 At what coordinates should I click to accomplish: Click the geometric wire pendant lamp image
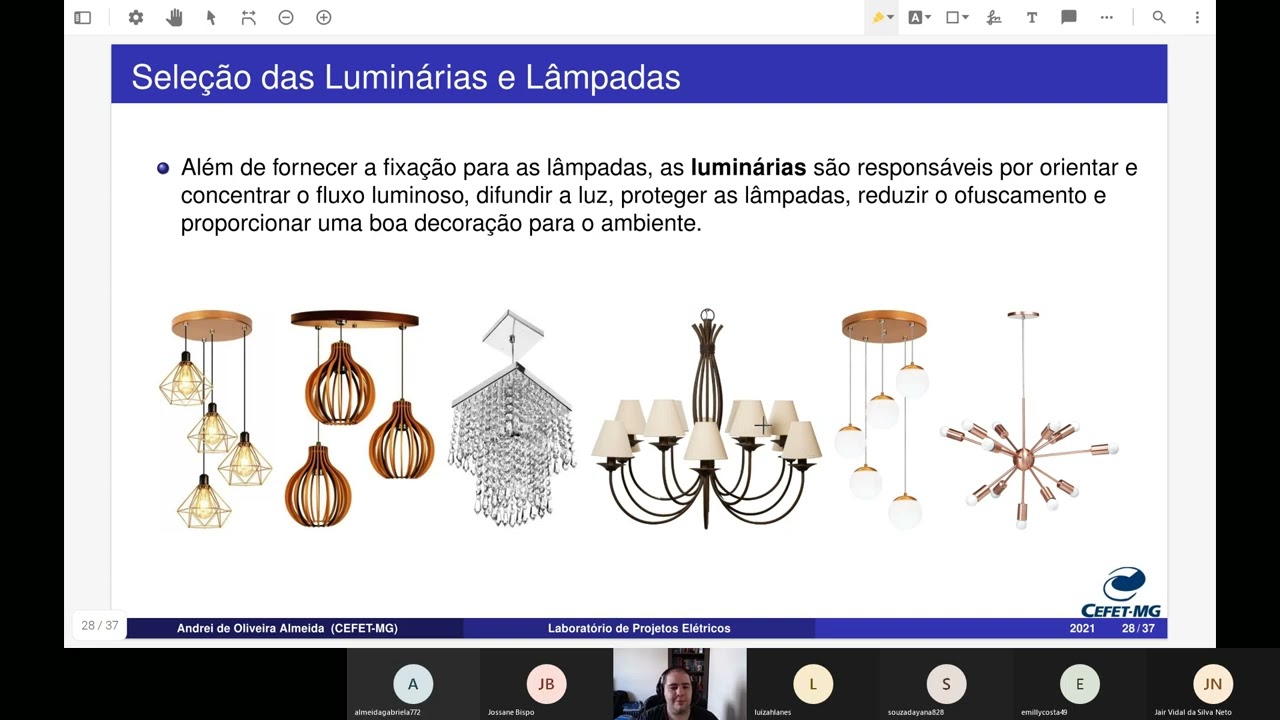click(215, 419)
